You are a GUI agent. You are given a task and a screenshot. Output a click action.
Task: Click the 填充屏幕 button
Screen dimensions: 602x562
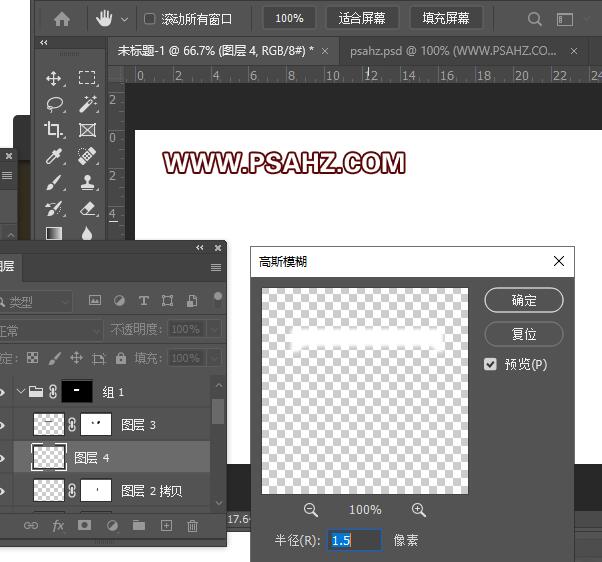click(446, 18)
